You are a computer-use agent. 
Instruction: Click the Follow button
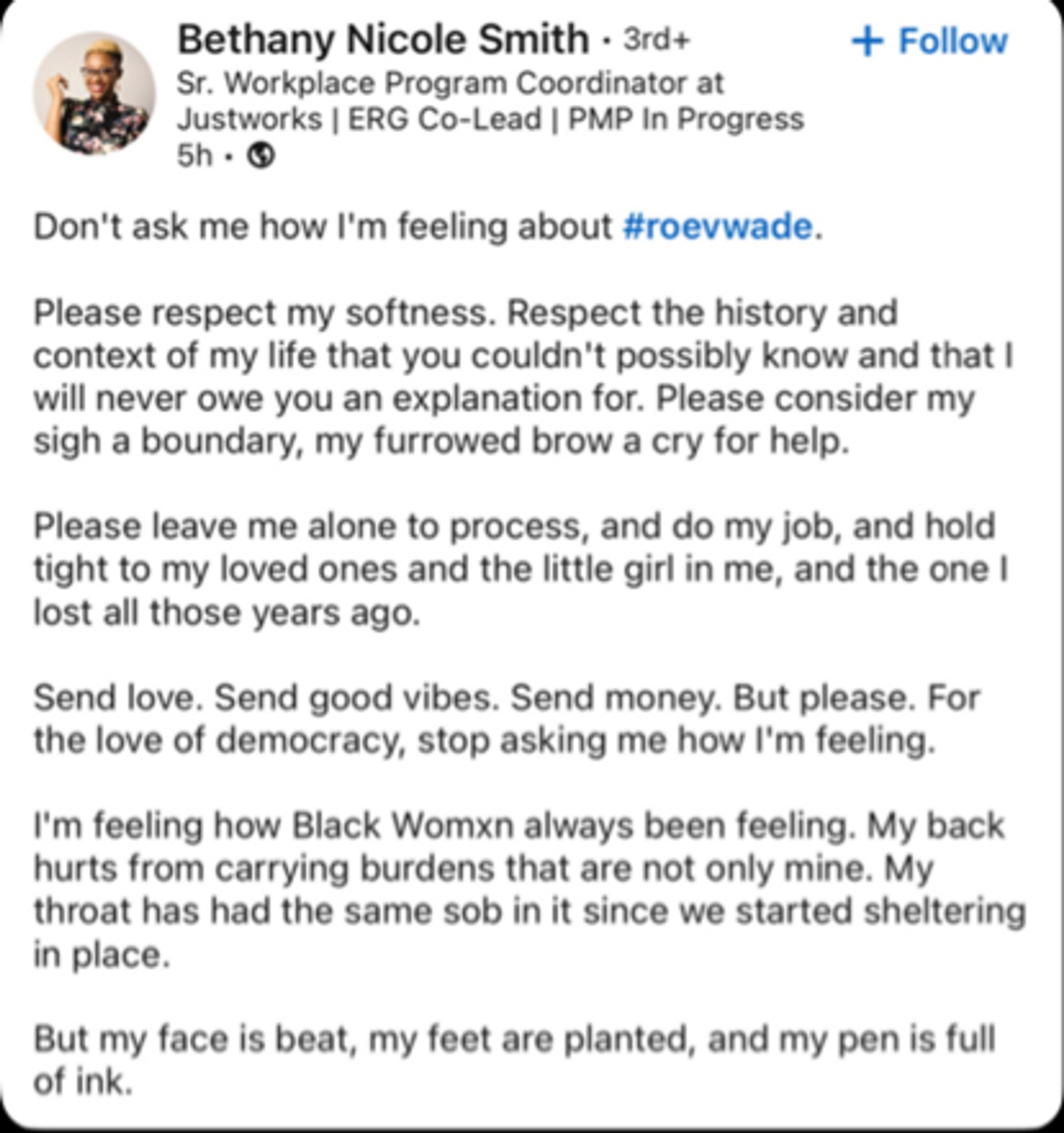coord(930,41)
